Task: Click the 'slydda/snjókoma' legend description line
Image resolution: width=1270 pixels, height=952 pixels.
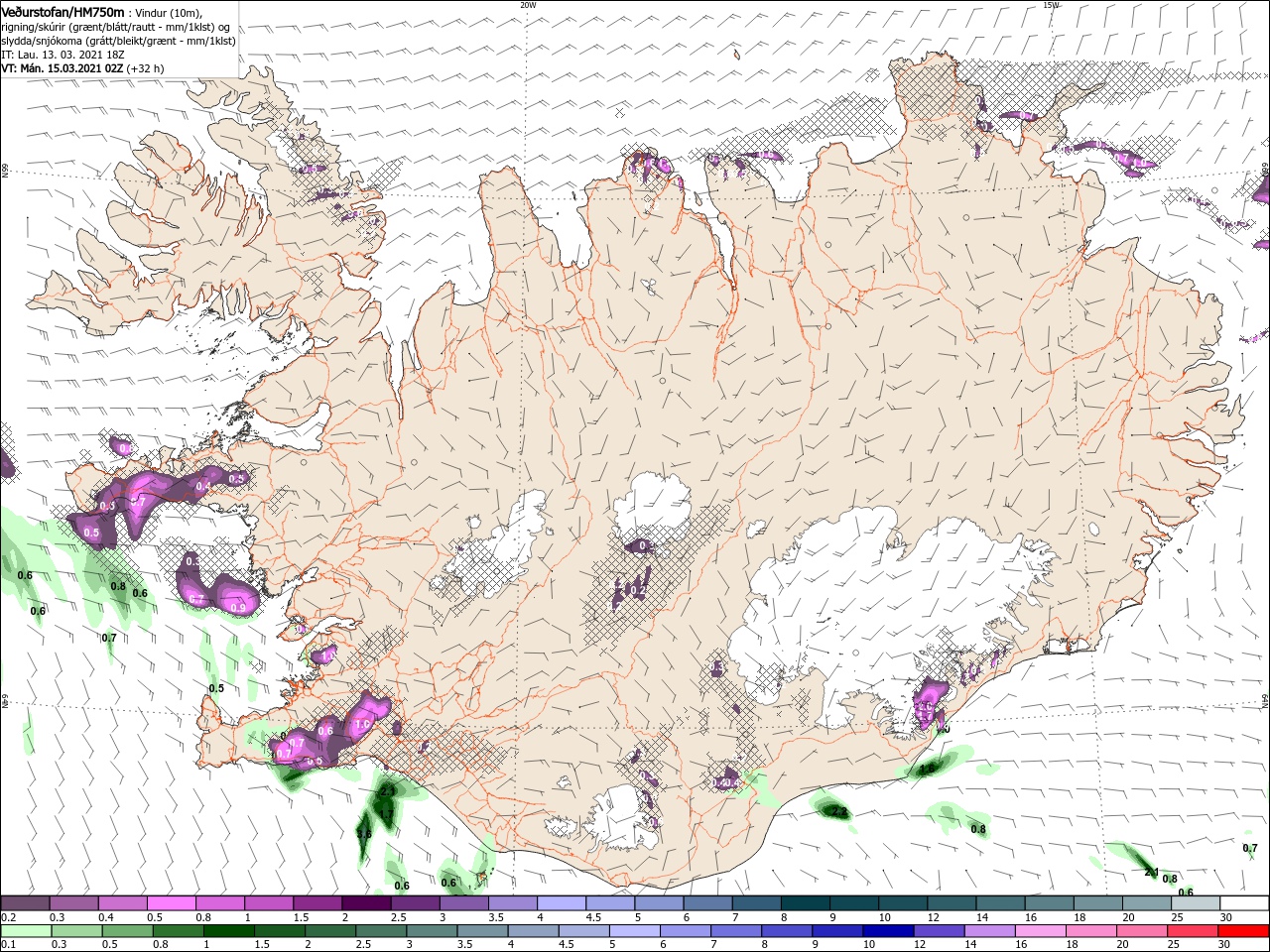Action: [117, 41]
